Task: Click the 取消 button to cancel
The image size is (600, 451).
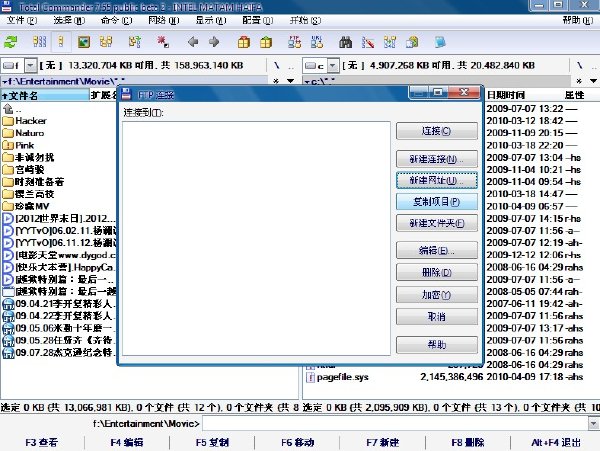Action: [x=437, y=316]
